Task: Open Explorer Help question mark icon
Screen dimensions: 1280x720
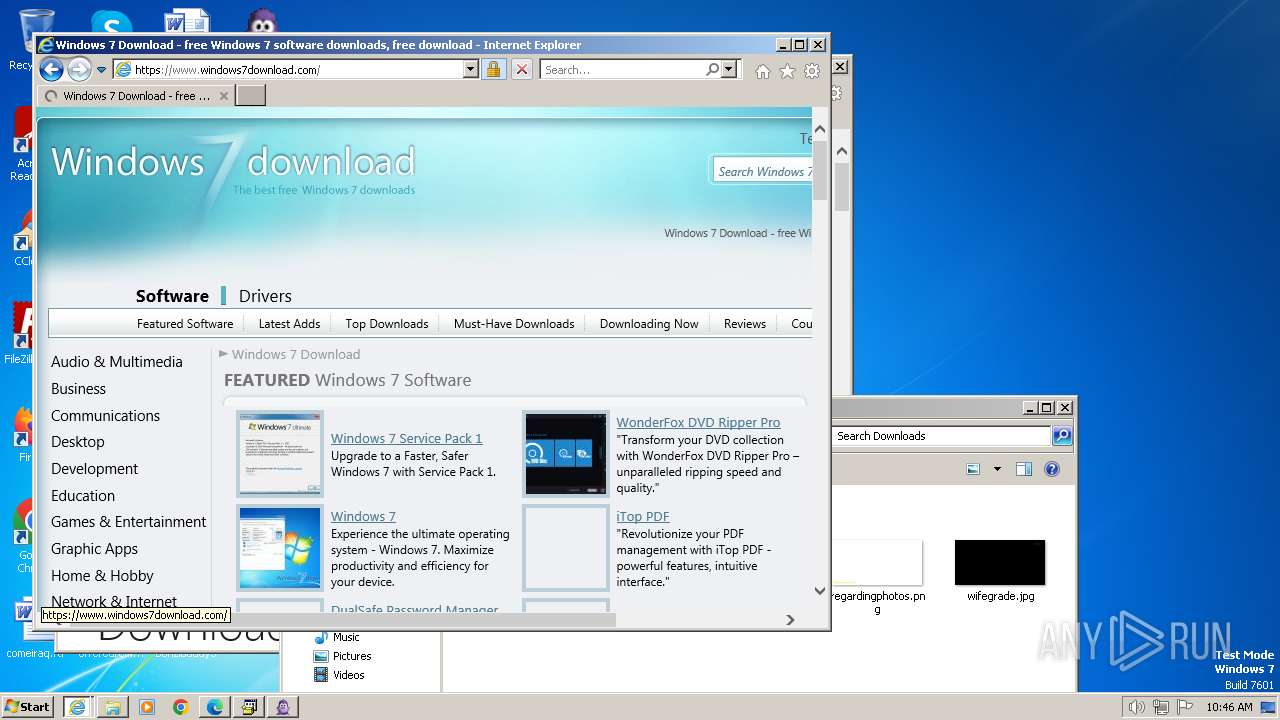Action: (x=1051, y=469)
